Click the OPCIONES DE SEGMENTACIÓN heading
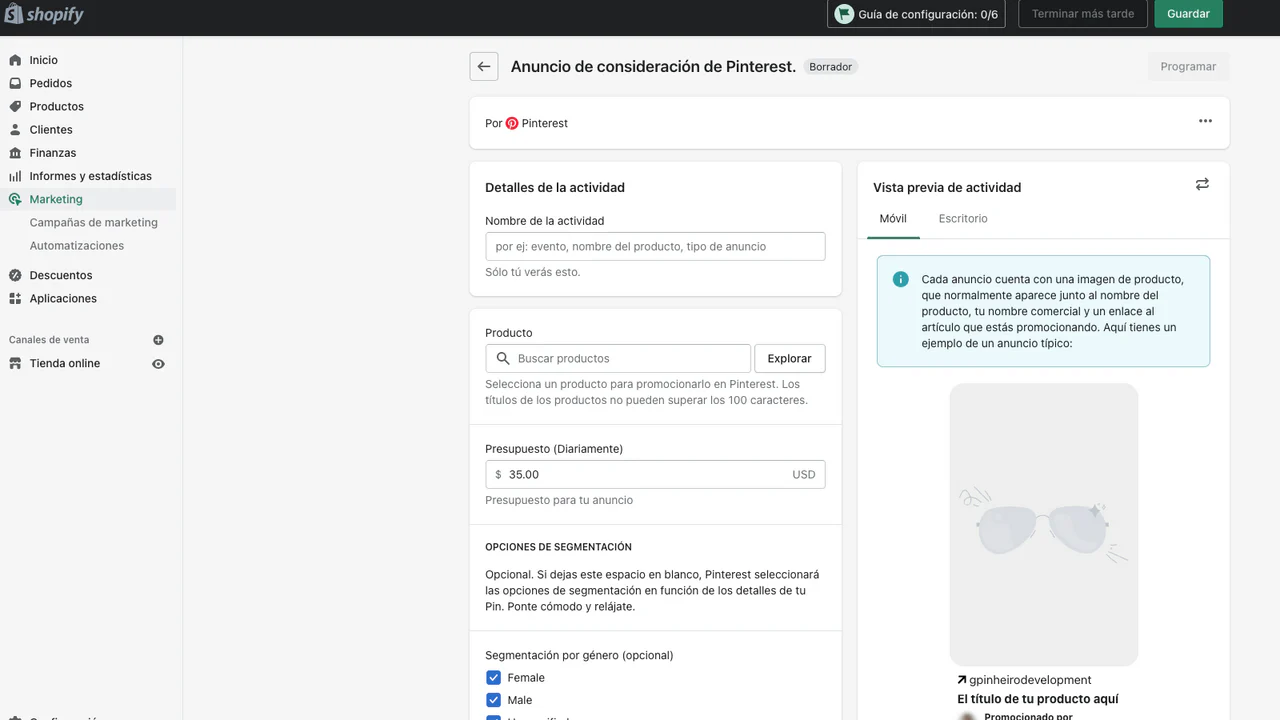This screenshot has width=1280, height=720. [x=558, y=547]
